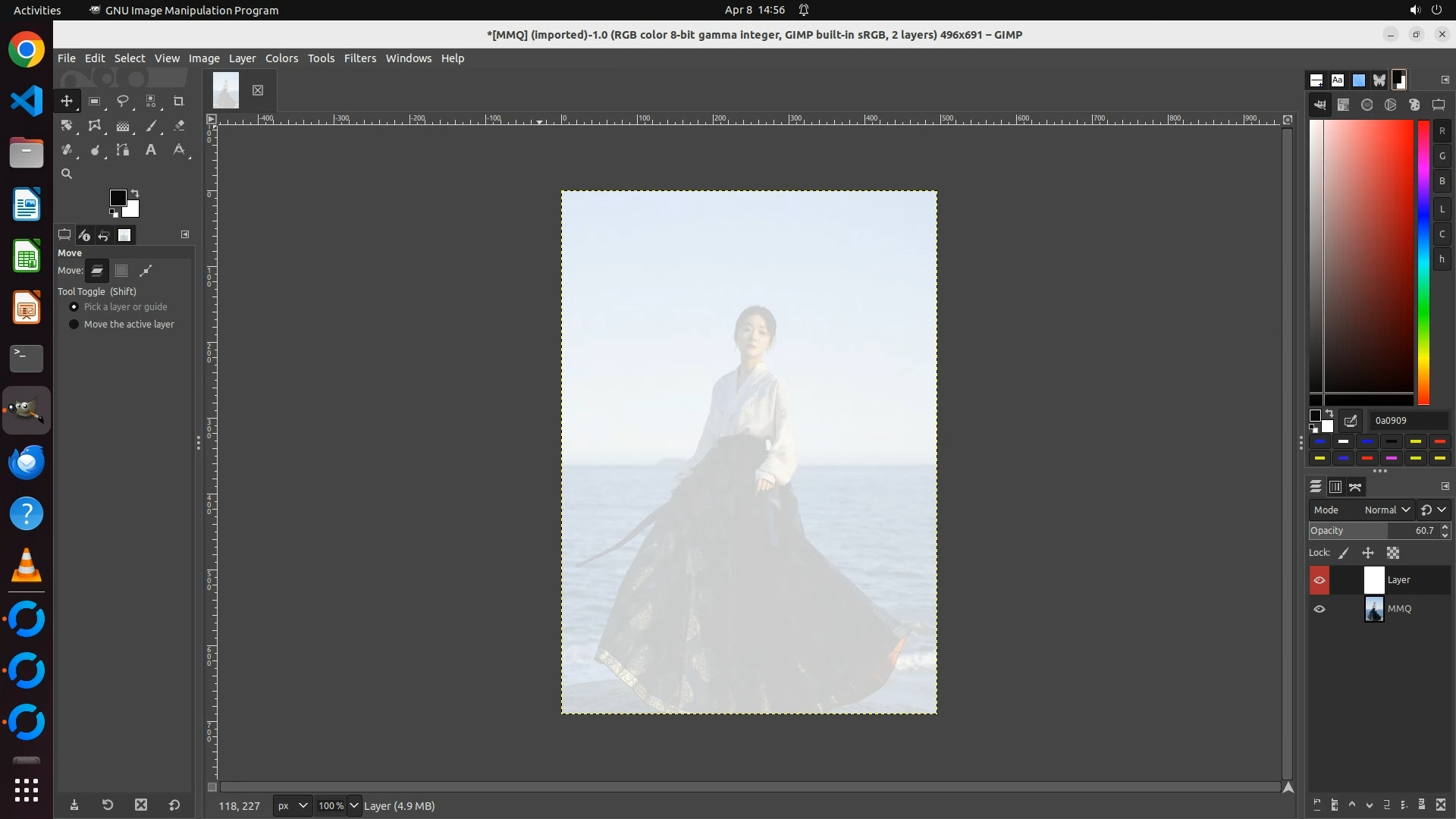
Task: Click the hex color input field
Action: point(1407,421)
